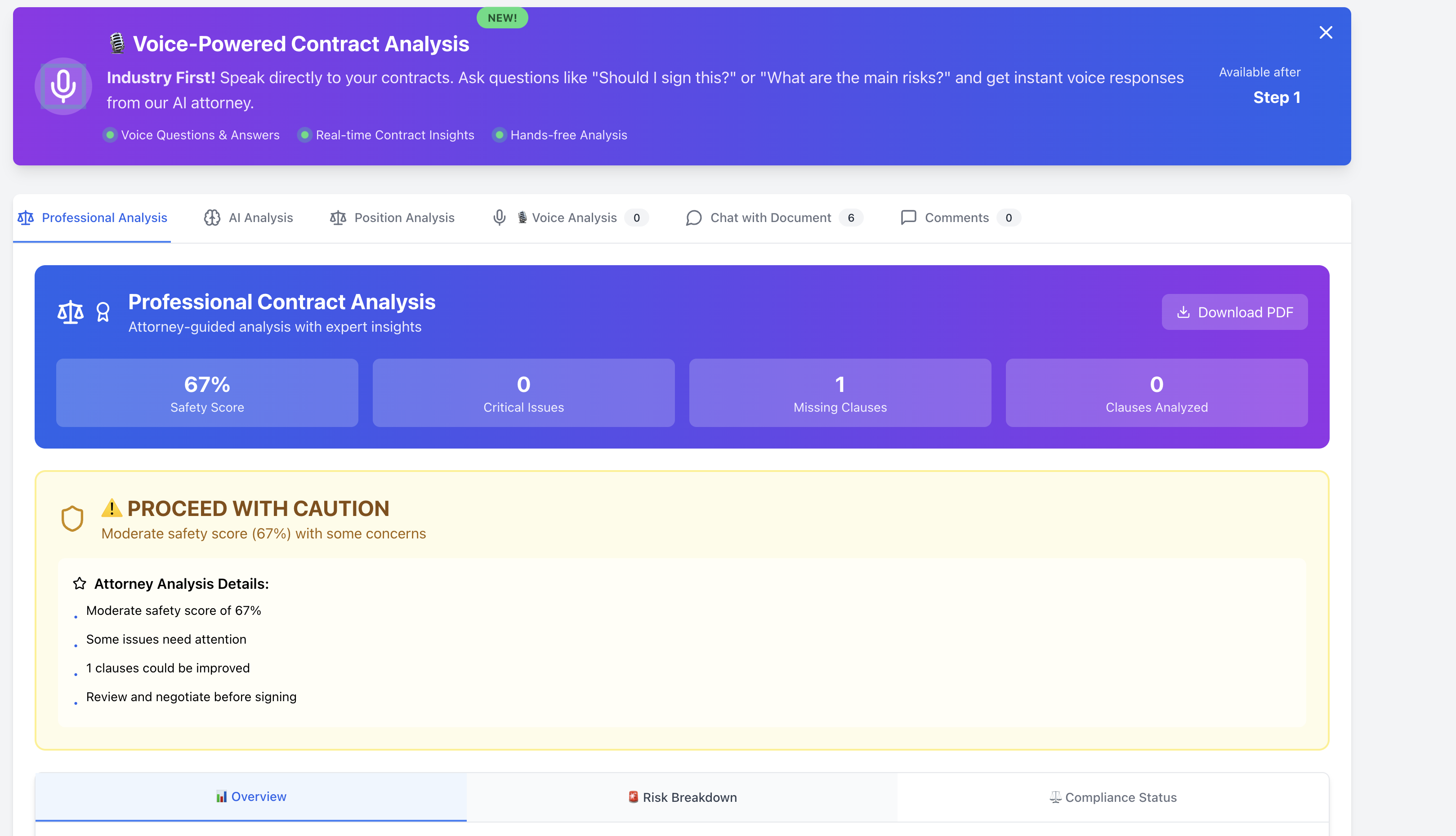Click the microphone icon on Voice Analysis tab
Viewport: 1456px width, 836px height.
pyautogui.click(x=499, y=218)
